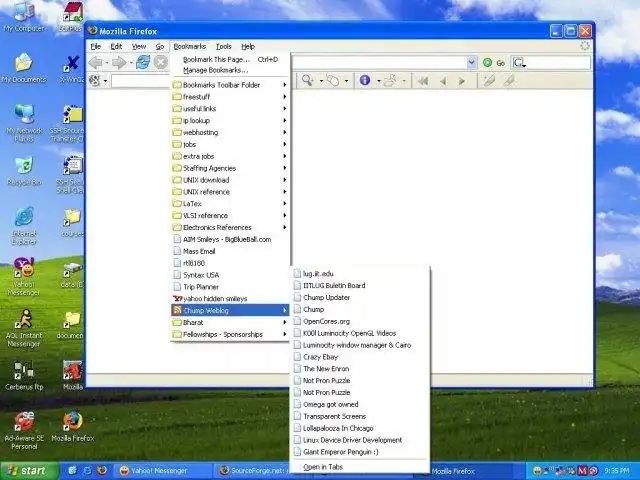Open dropdown next to info icon

378,81
